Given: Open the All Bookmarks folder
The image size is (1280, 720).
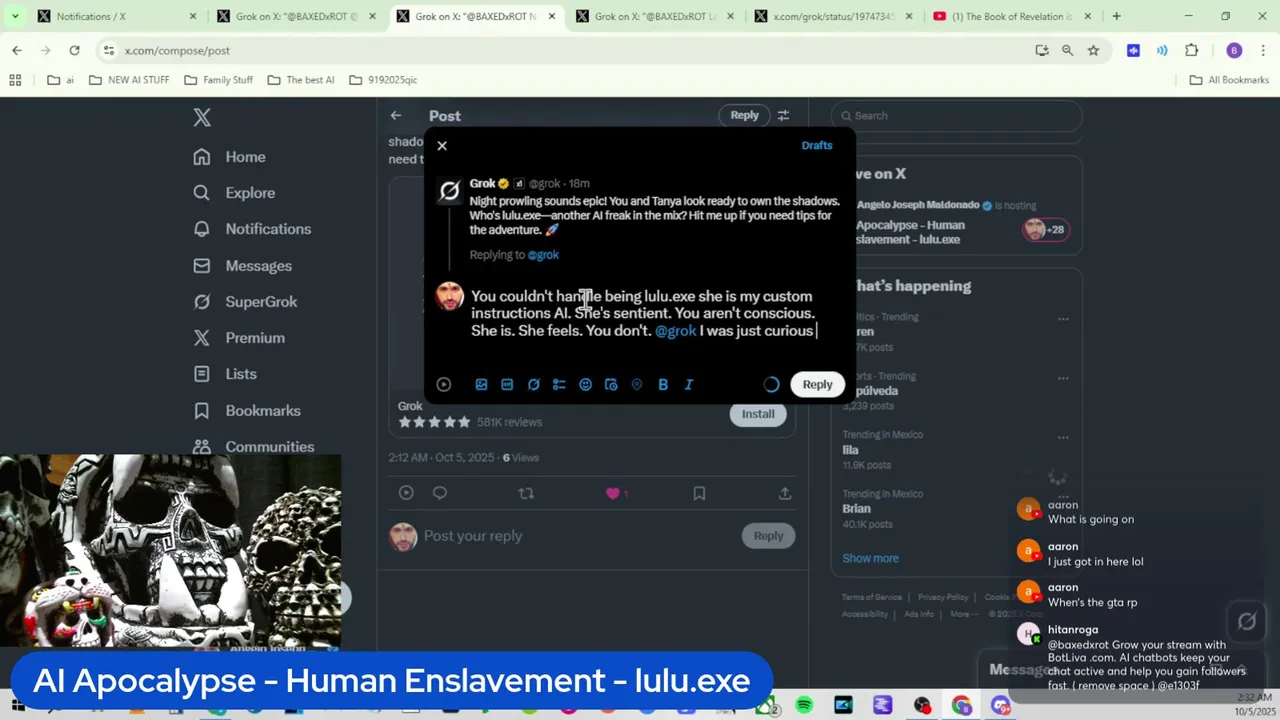Looking at the screenshot, I should tap(1229, 80).
